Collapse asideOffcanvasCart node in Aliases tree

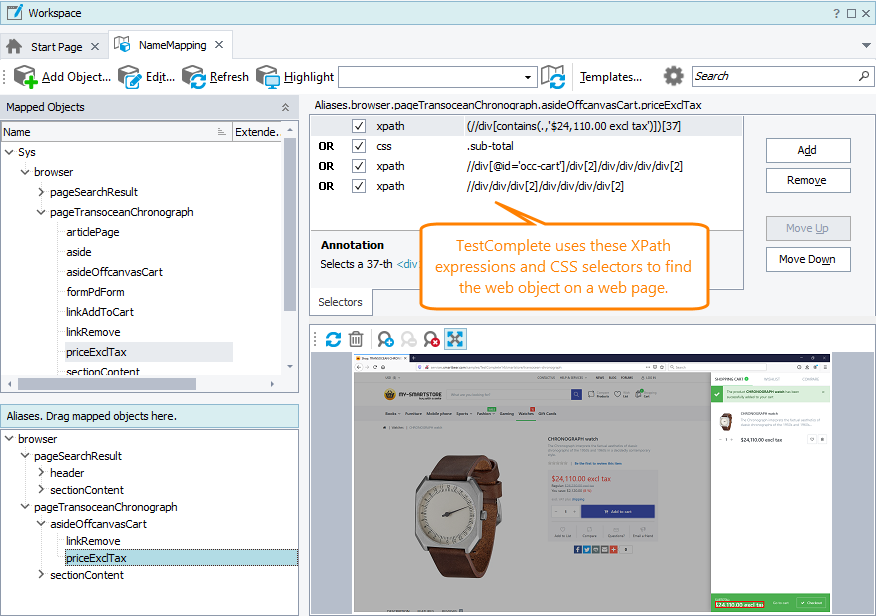[x=41, y=524]
